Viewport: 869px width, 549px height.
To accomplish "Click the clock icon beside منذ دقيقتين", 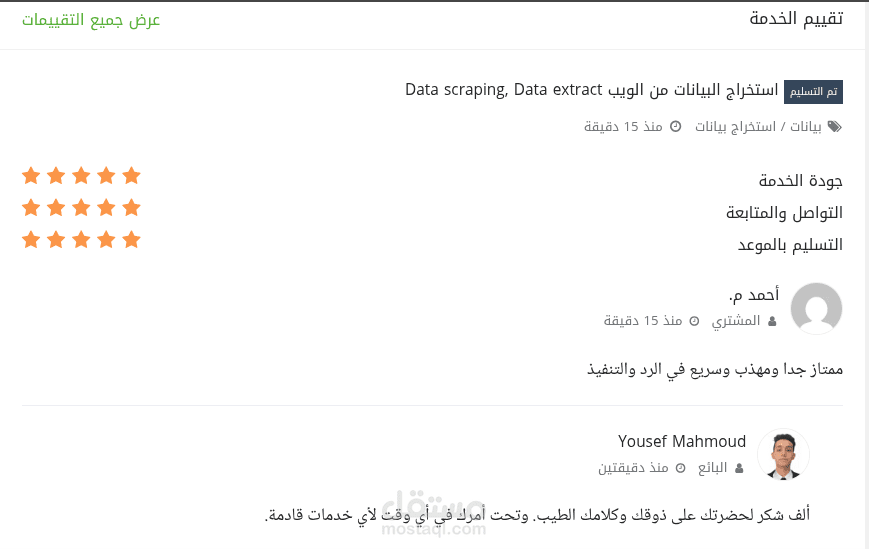I will (x=681, y=468).
